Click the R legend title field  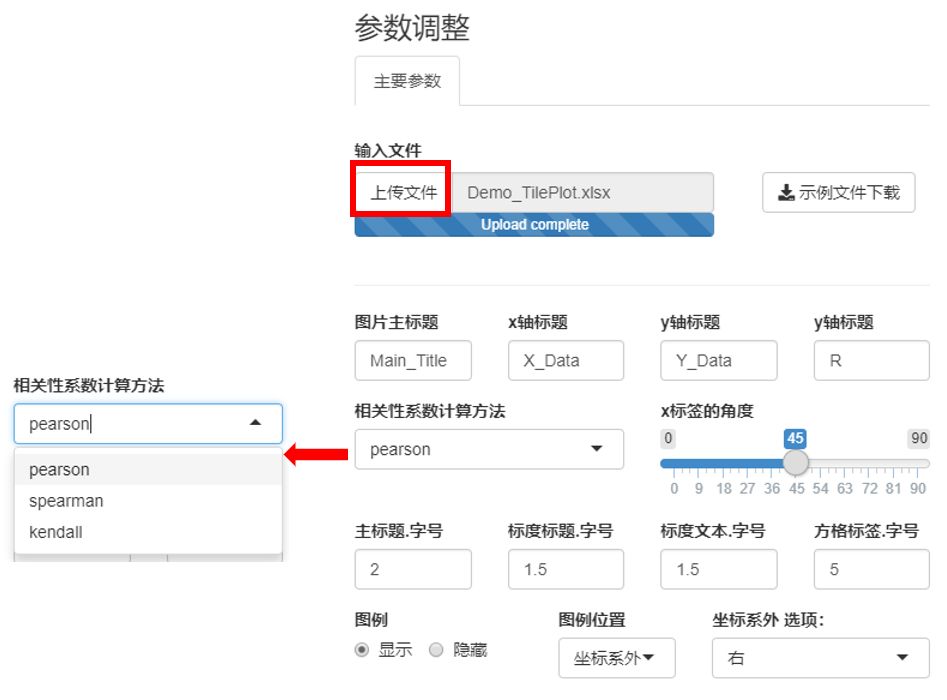871,360
